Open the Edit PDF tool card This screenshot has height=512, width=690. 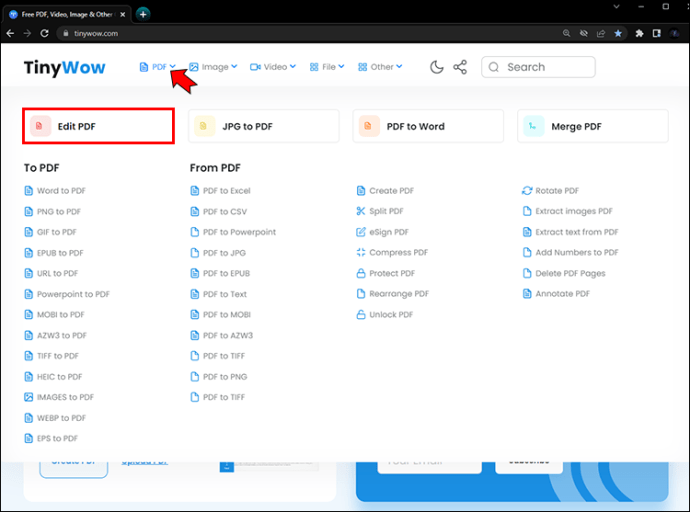(x=99, y=126)
